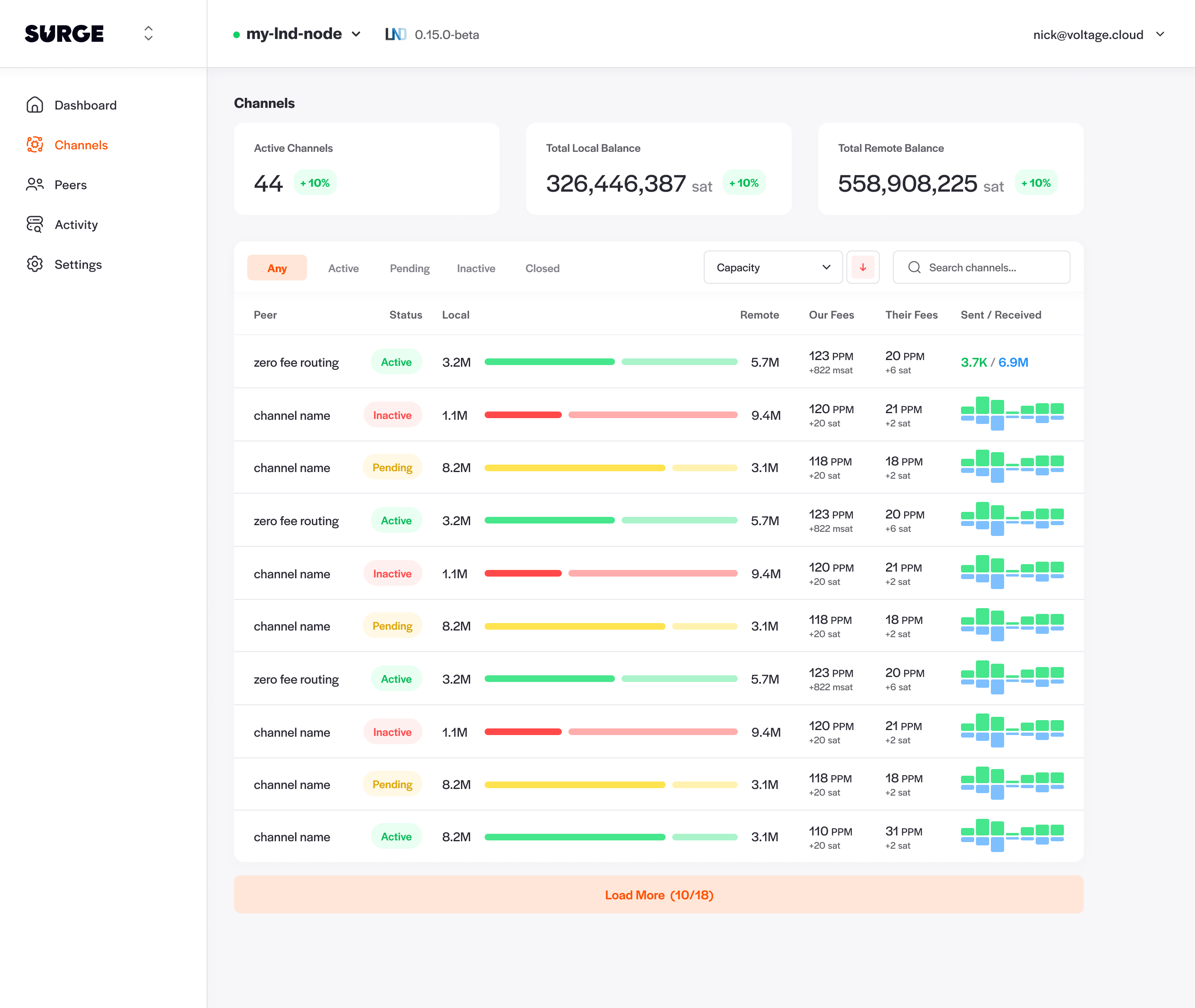
Task: Click the SURGE logo
Action: click(65, 34)
